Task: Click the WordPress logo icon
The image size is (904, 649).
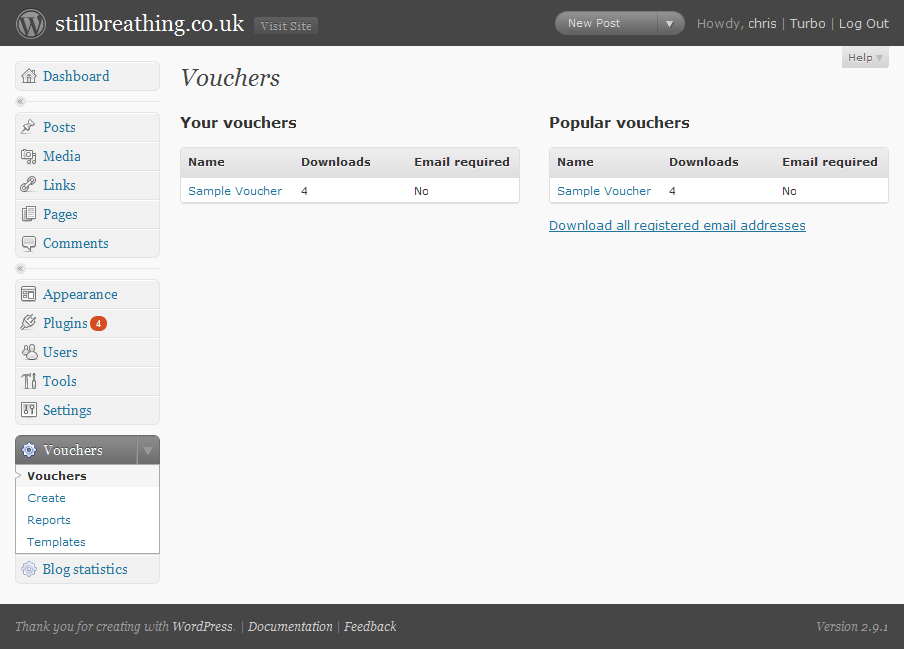Action: point(31,24)
